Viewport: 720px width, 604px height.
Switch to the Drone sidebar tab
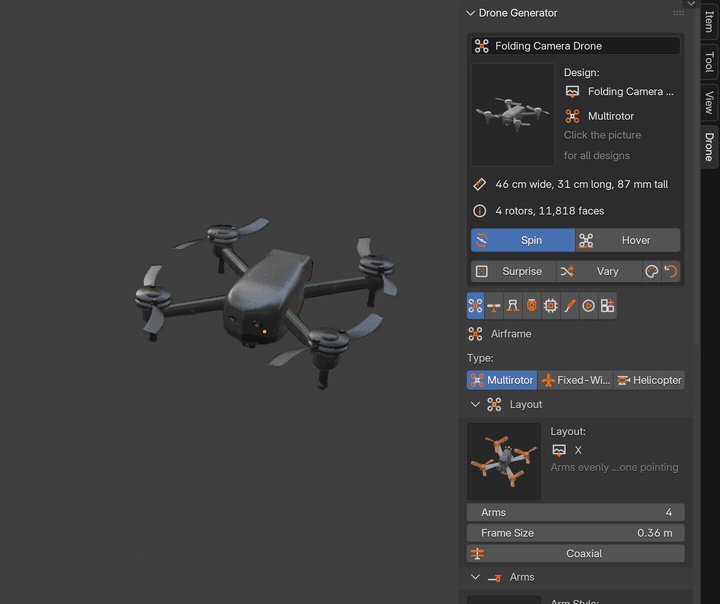pyautogui.click(x=709, y=147)
